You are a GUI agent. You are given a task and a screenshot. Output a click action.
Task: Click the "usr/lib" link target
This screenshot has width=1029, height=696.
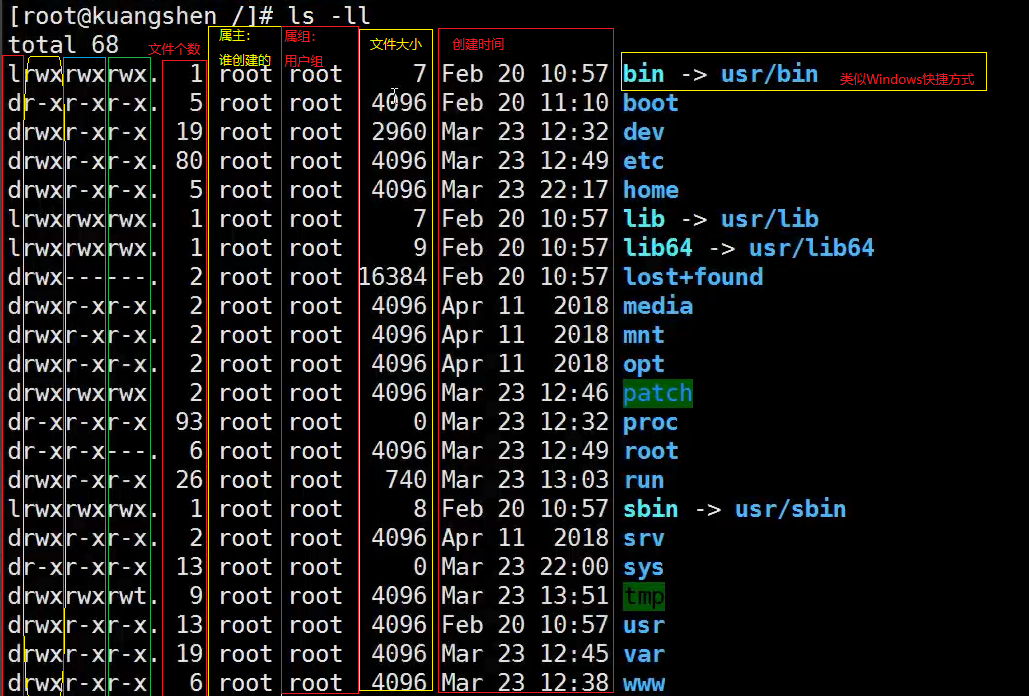770,218
